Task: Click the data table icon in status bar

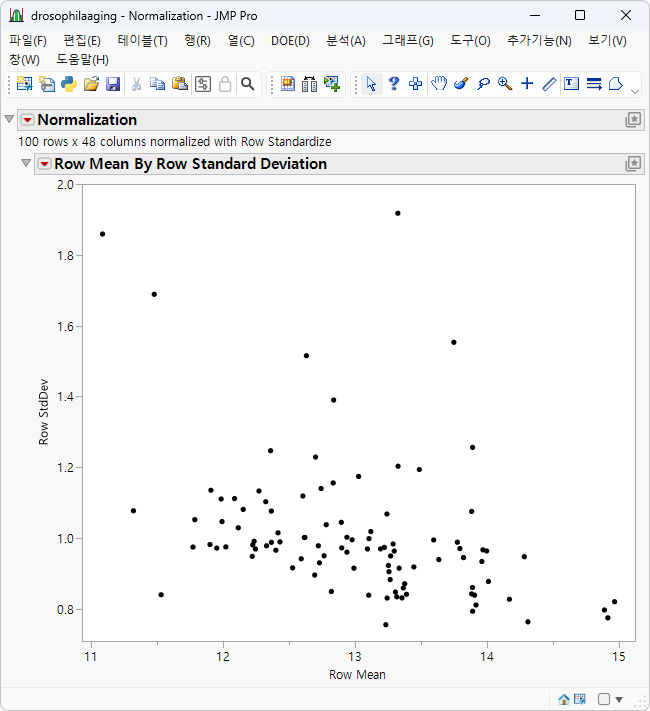Action: [580, 699]
